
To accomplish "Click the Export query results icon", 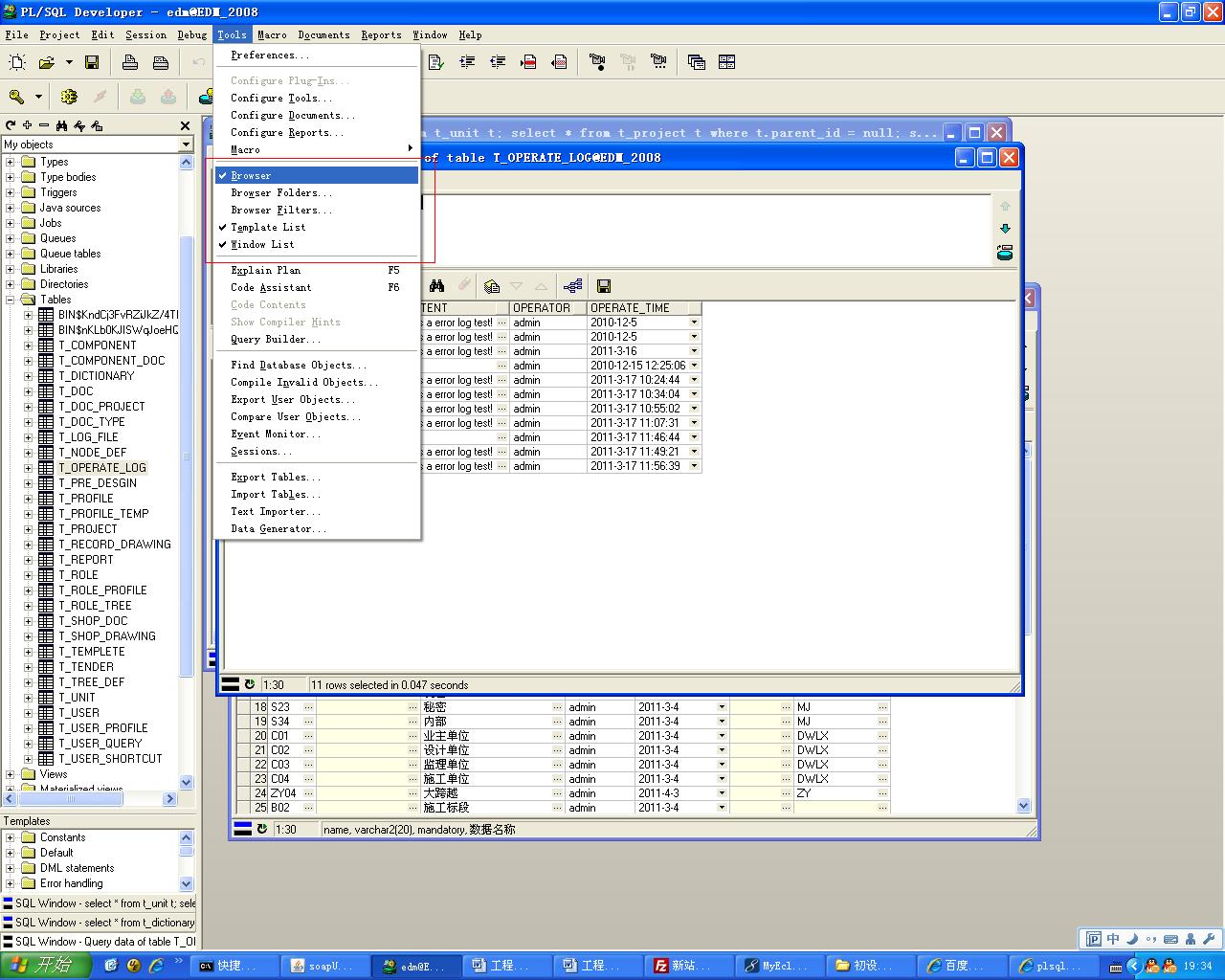I will point(492,286).
